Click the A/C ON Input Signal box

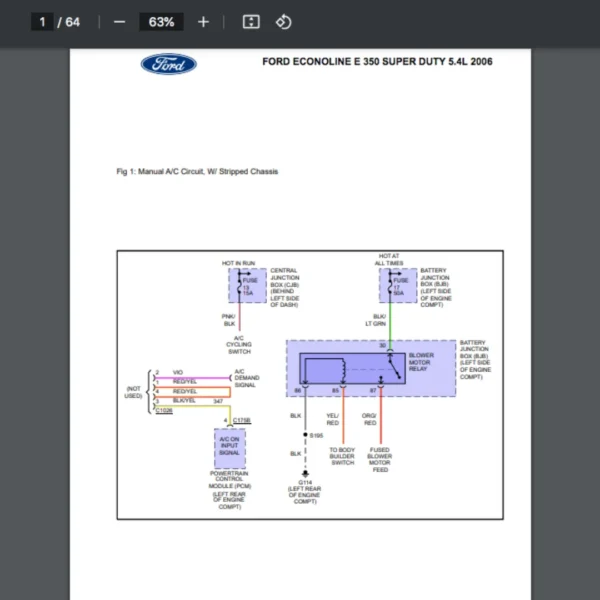tap(230, 448)
